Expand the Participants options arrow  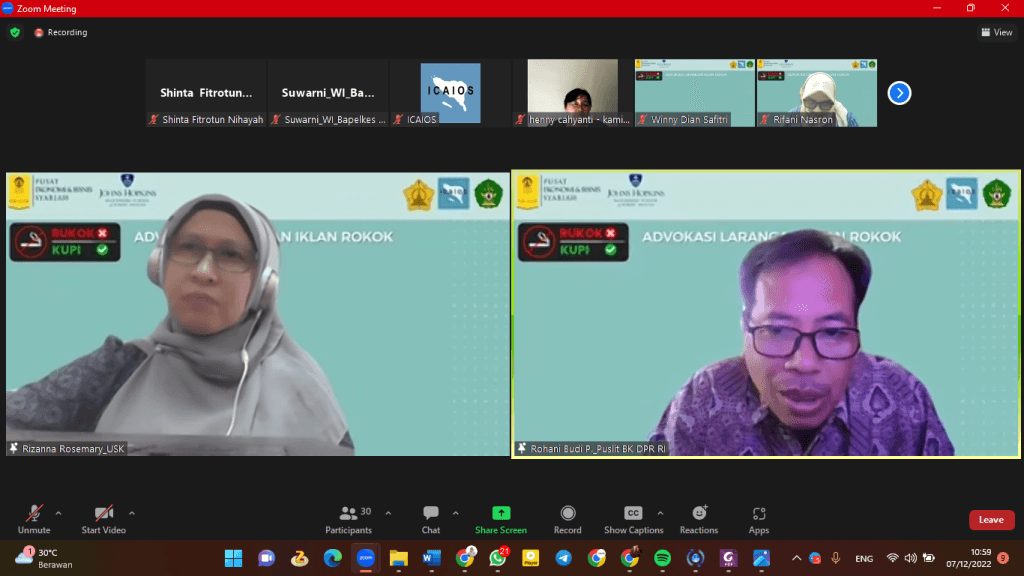[389, 513]
